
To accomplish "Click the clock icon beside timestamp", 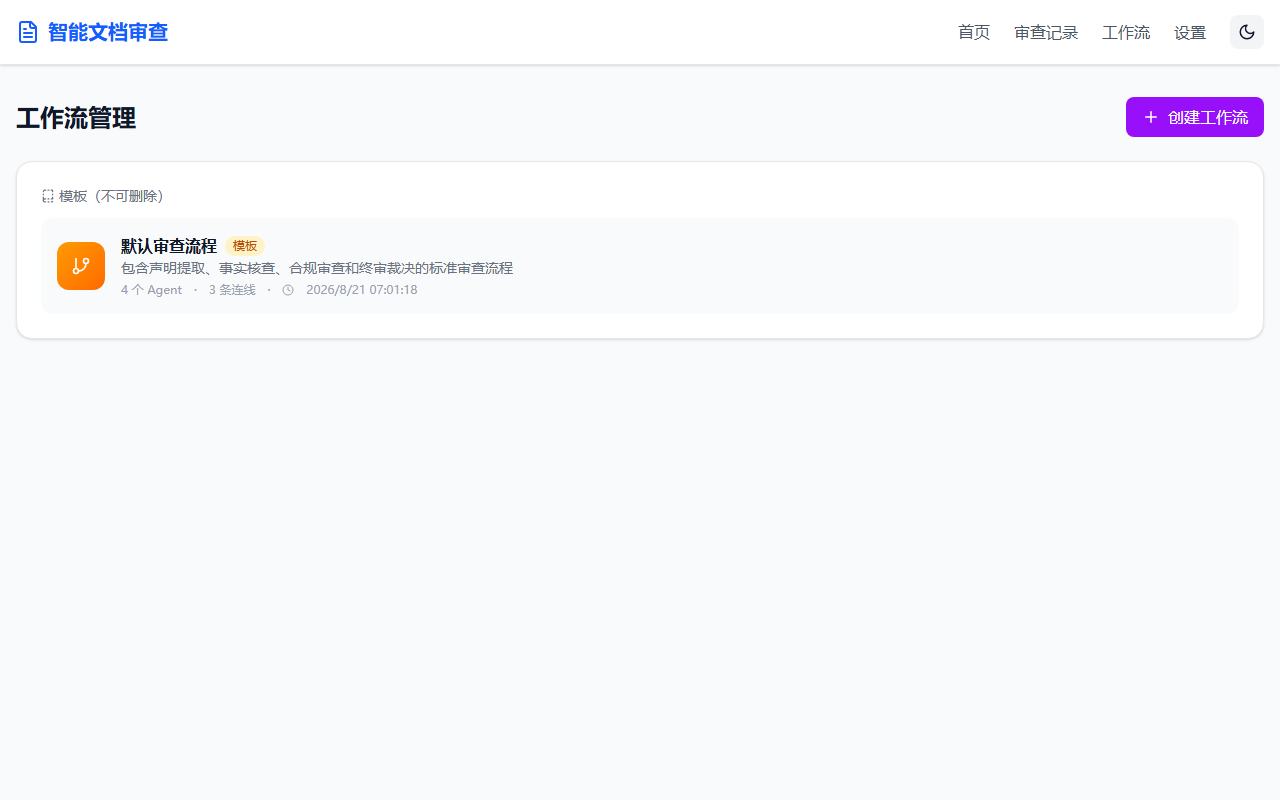I will [x=288, y=290].
